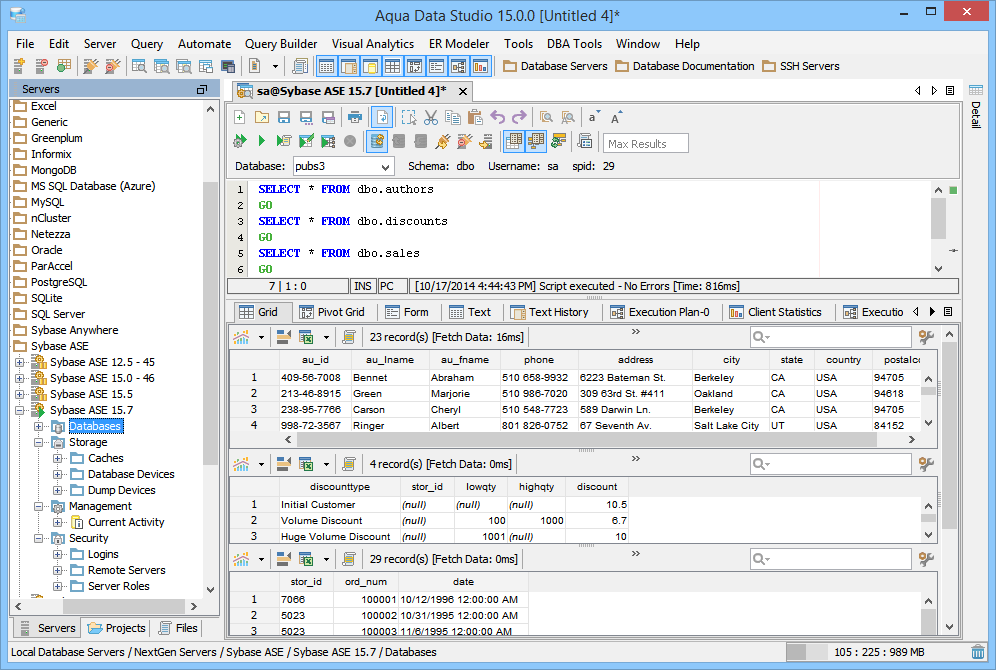This screenshot has height=670, width=996.
Task: Click the Execute (green play) icon
Action: pos(261,141)
